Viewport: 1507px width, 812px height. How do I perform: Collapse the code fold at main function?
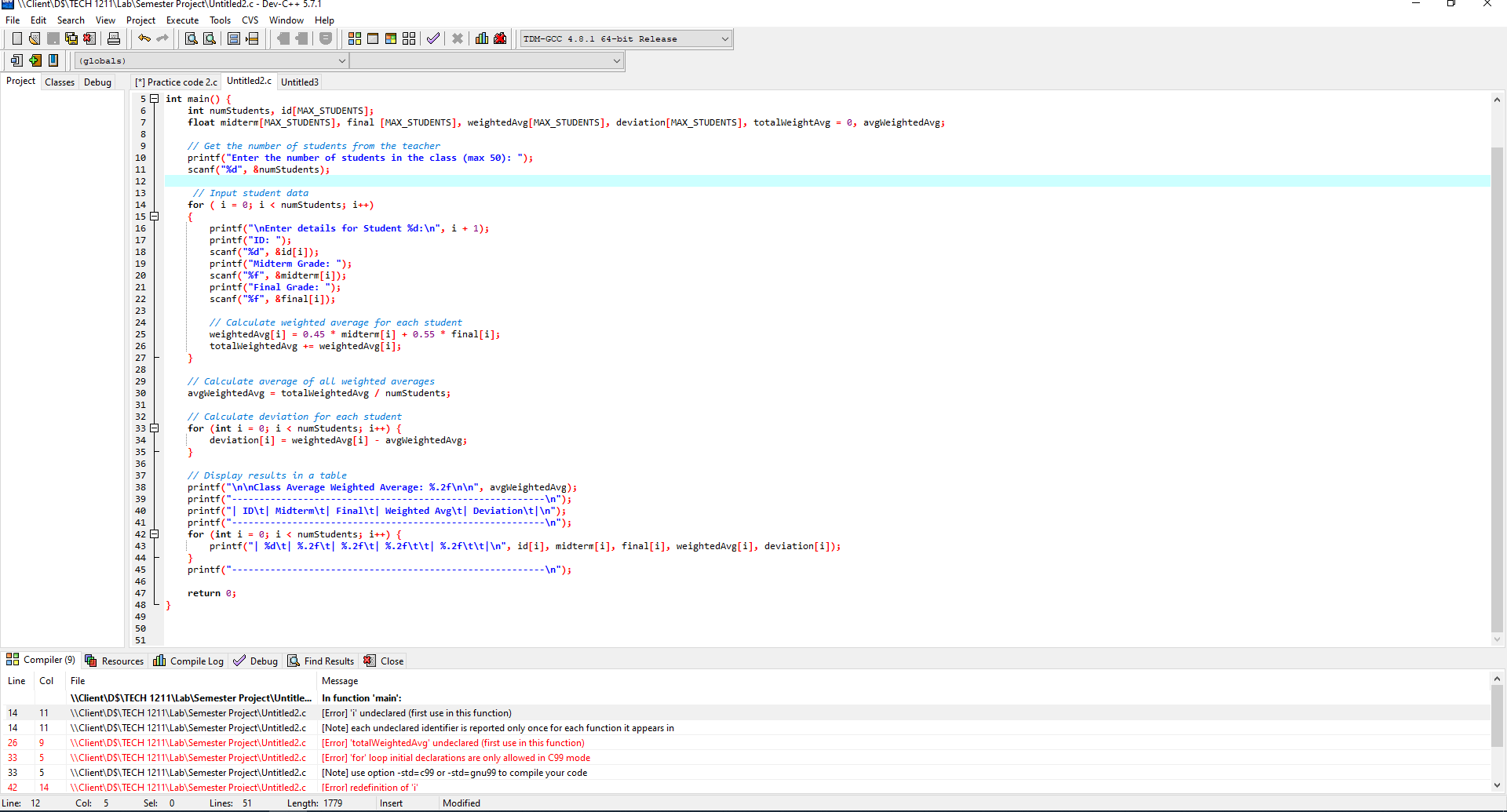point(154,99)
